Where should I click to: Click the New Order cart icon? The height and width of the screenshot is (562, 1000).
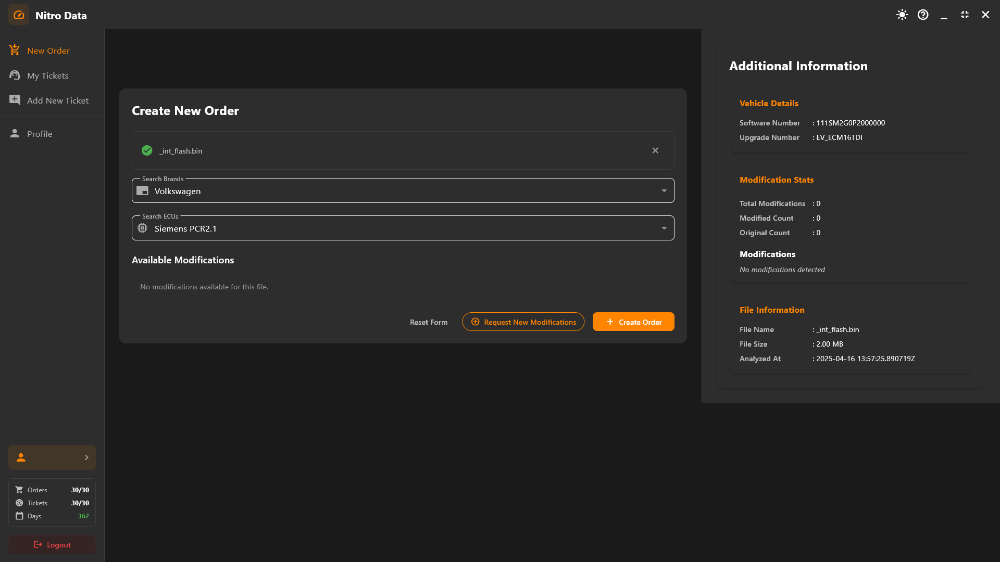[x=15, y=50]
